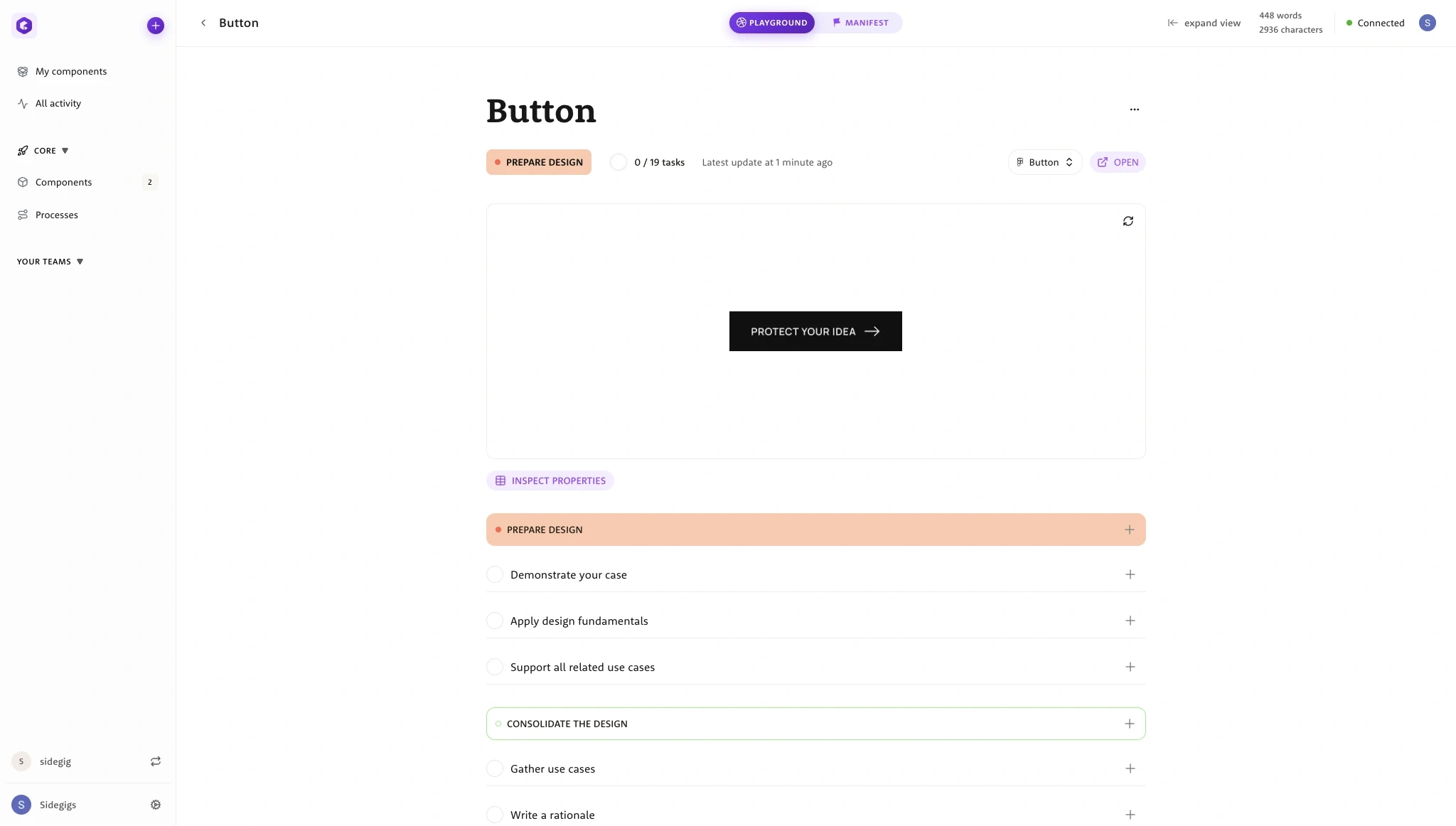1456x826 pixels.
Task: Expand Apply design fundamentals with plus
Action: click(x=1130, y=621)
